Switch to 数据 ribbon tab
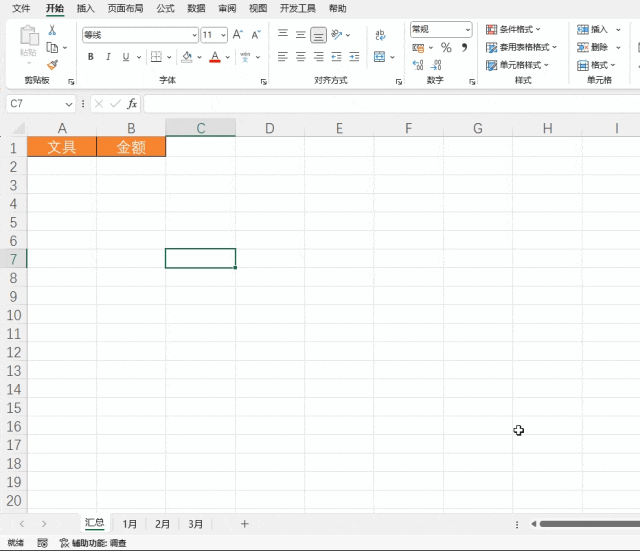The image size is (640, 551). [x=196, y=9]
